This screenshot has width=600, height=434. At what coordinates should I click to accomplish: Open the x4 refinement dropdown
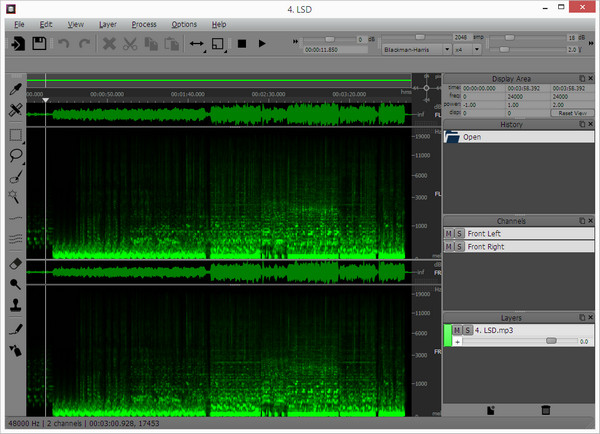coord(466,47)
